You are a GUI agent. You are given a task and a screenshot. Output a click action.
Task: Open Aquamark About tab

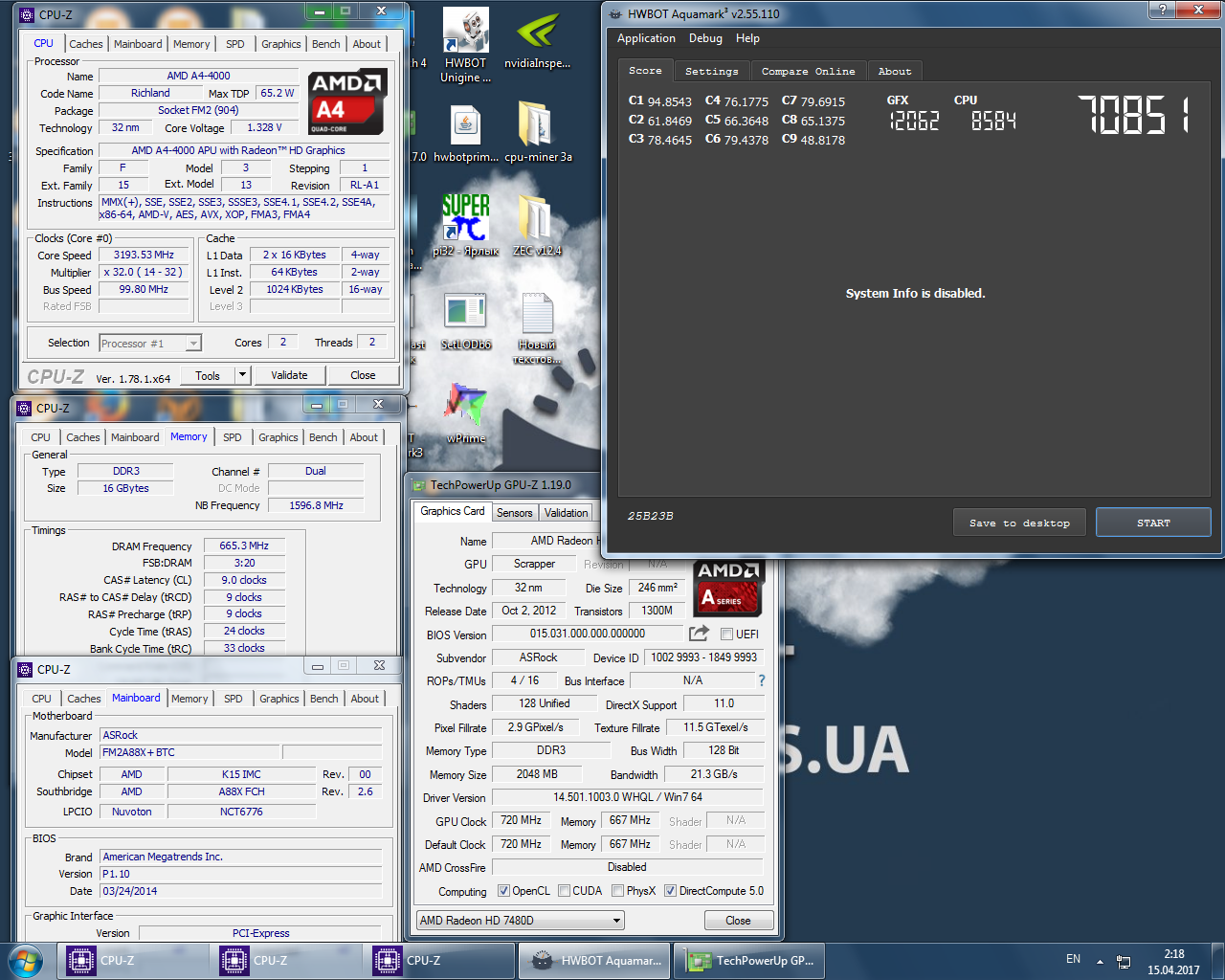point(895,71)
